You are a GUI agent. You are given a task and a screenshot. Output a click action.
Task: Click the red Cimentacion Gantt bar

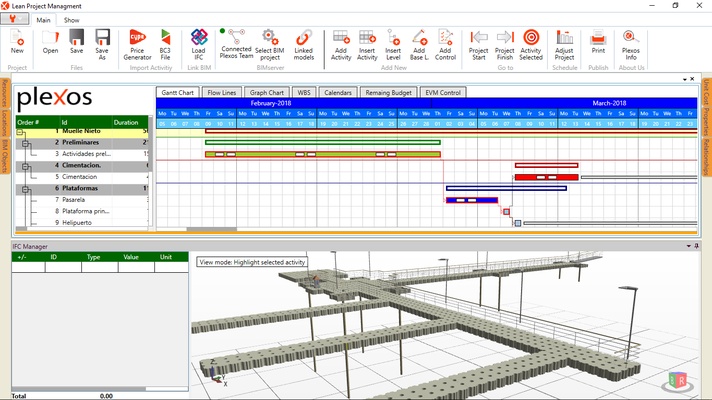(x=546, y=177)
